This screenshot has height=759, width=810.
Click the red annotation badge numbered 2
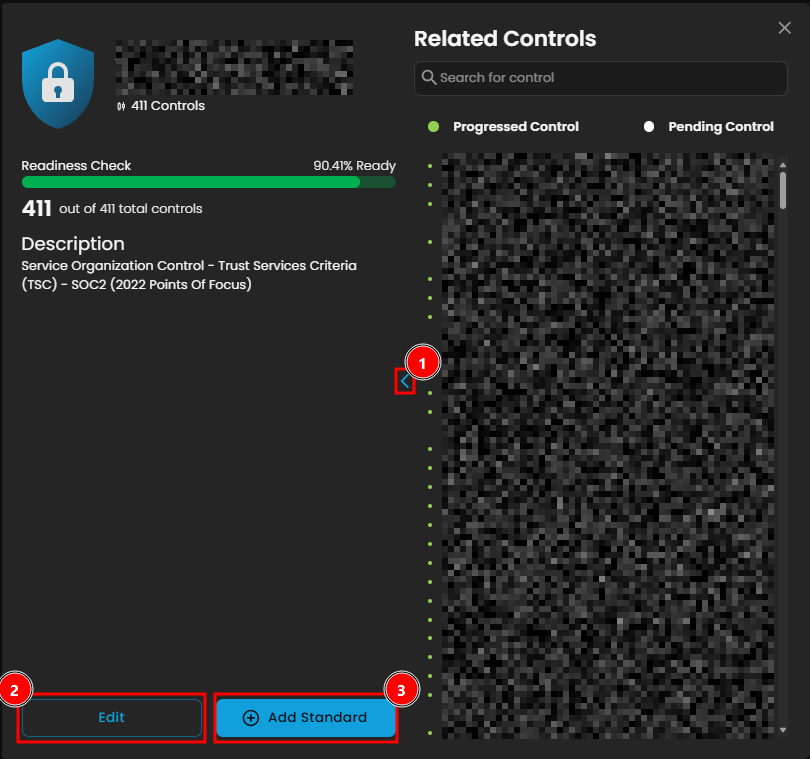tap(16, 689)
